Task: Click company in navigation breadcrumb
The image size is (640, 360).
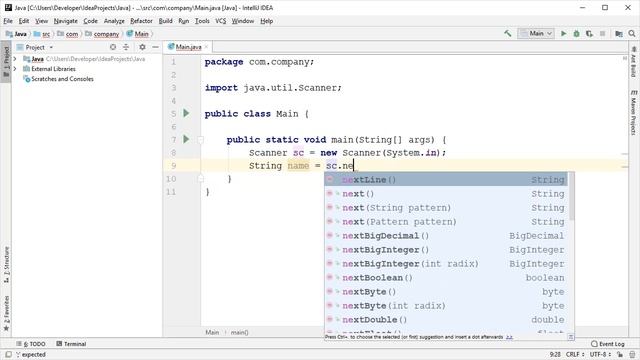Action: click(106, 34)
